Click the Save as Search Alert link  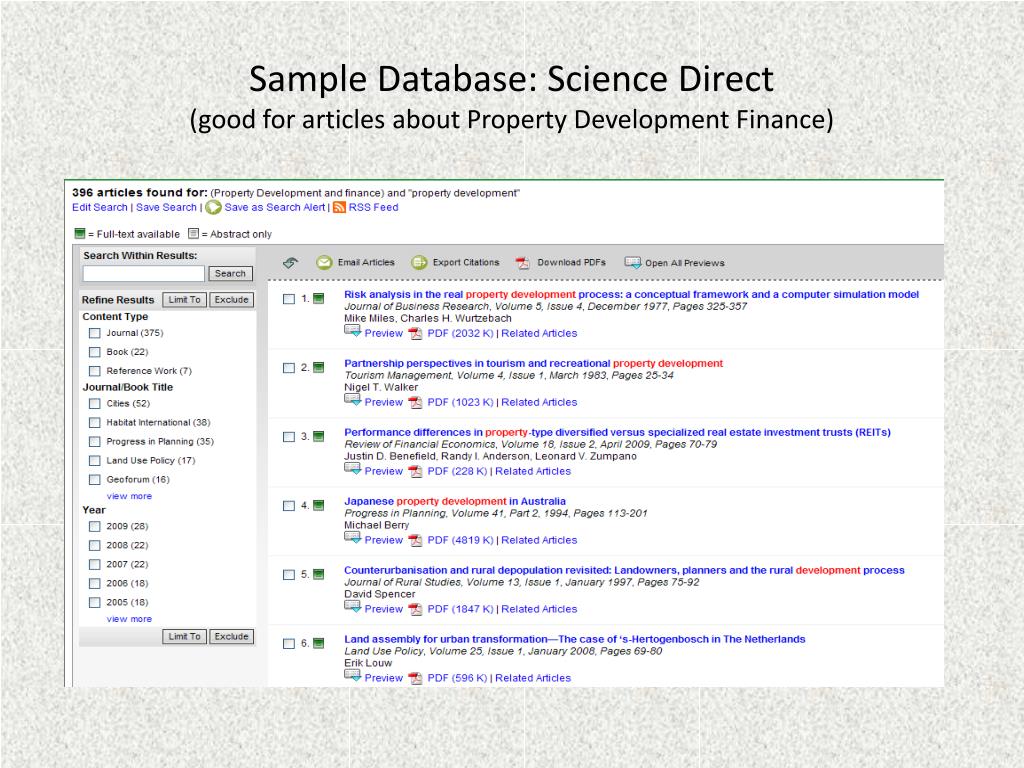275,207
